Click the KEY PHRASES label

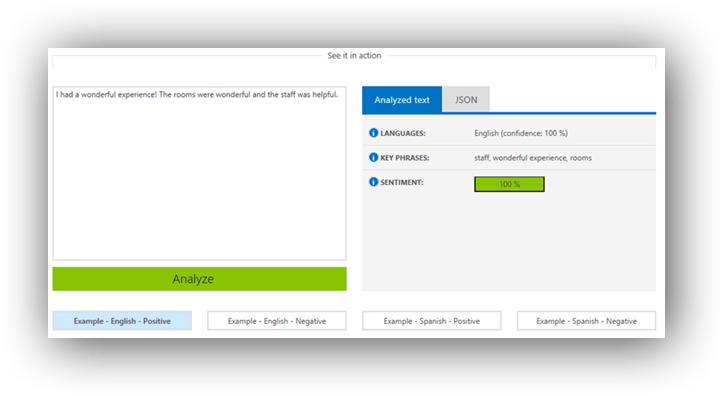(405, 158)
